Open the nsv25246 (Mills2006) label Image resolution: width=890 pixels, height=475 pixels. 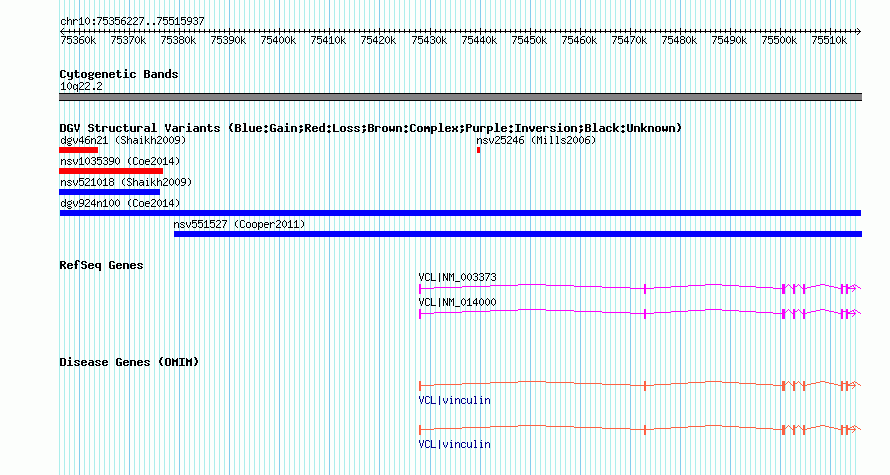536,140
